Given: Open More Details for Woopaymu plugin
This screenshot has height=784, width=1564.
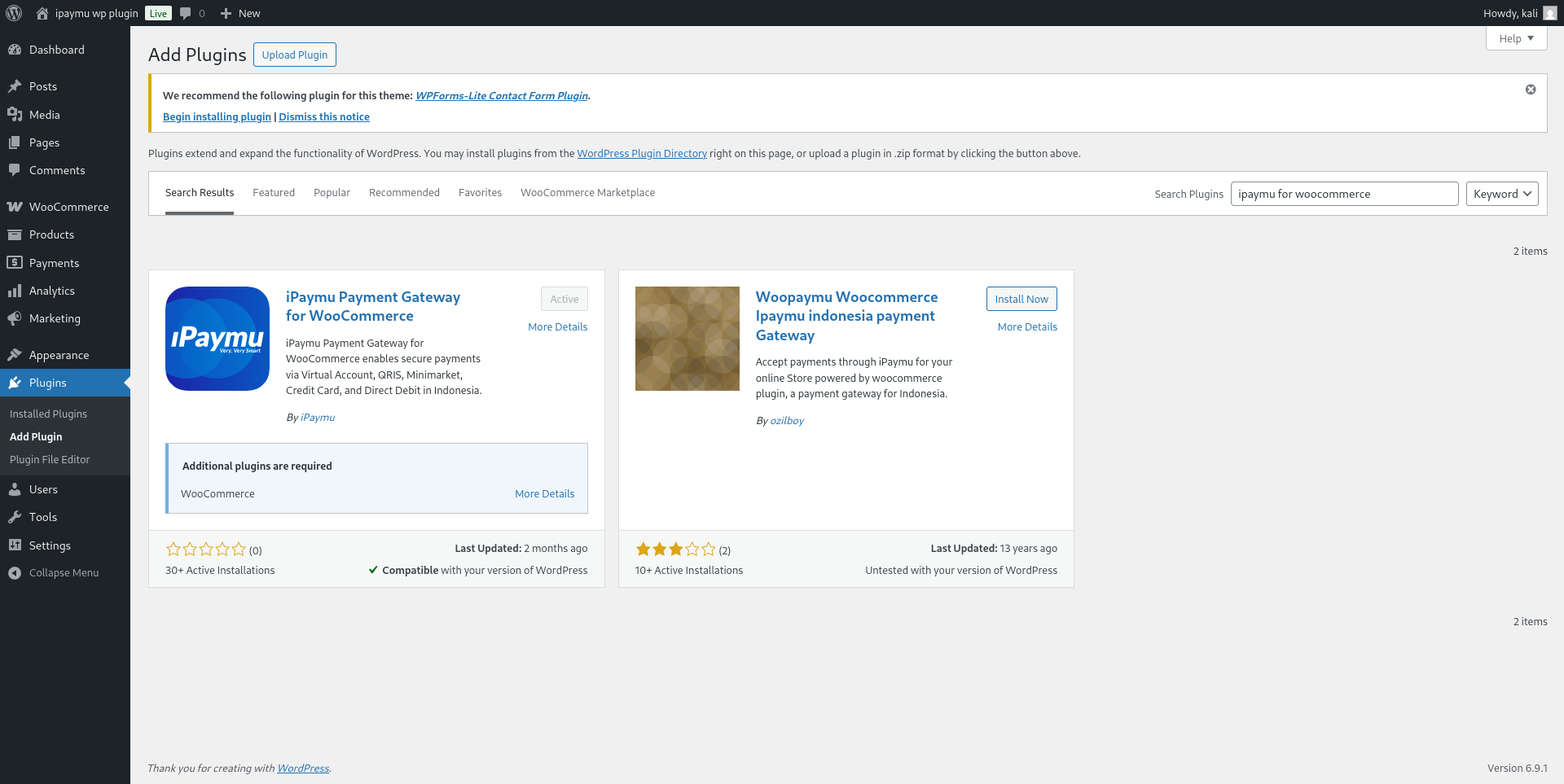Looking at the screenshot, I should 1027,326.
